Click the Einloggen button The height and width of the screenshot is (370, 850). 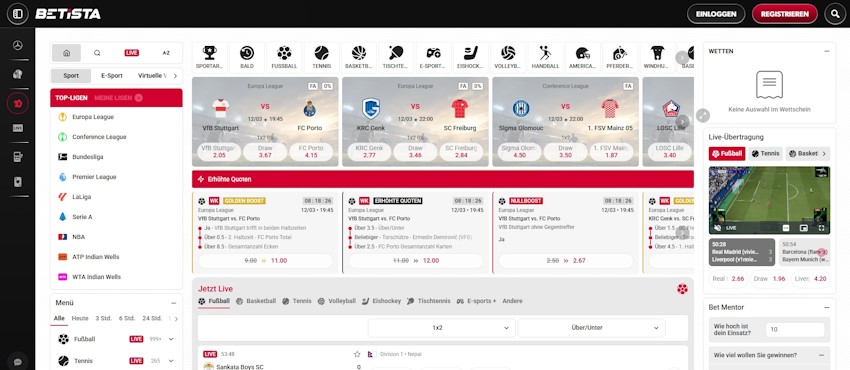(x=716, y=14)
